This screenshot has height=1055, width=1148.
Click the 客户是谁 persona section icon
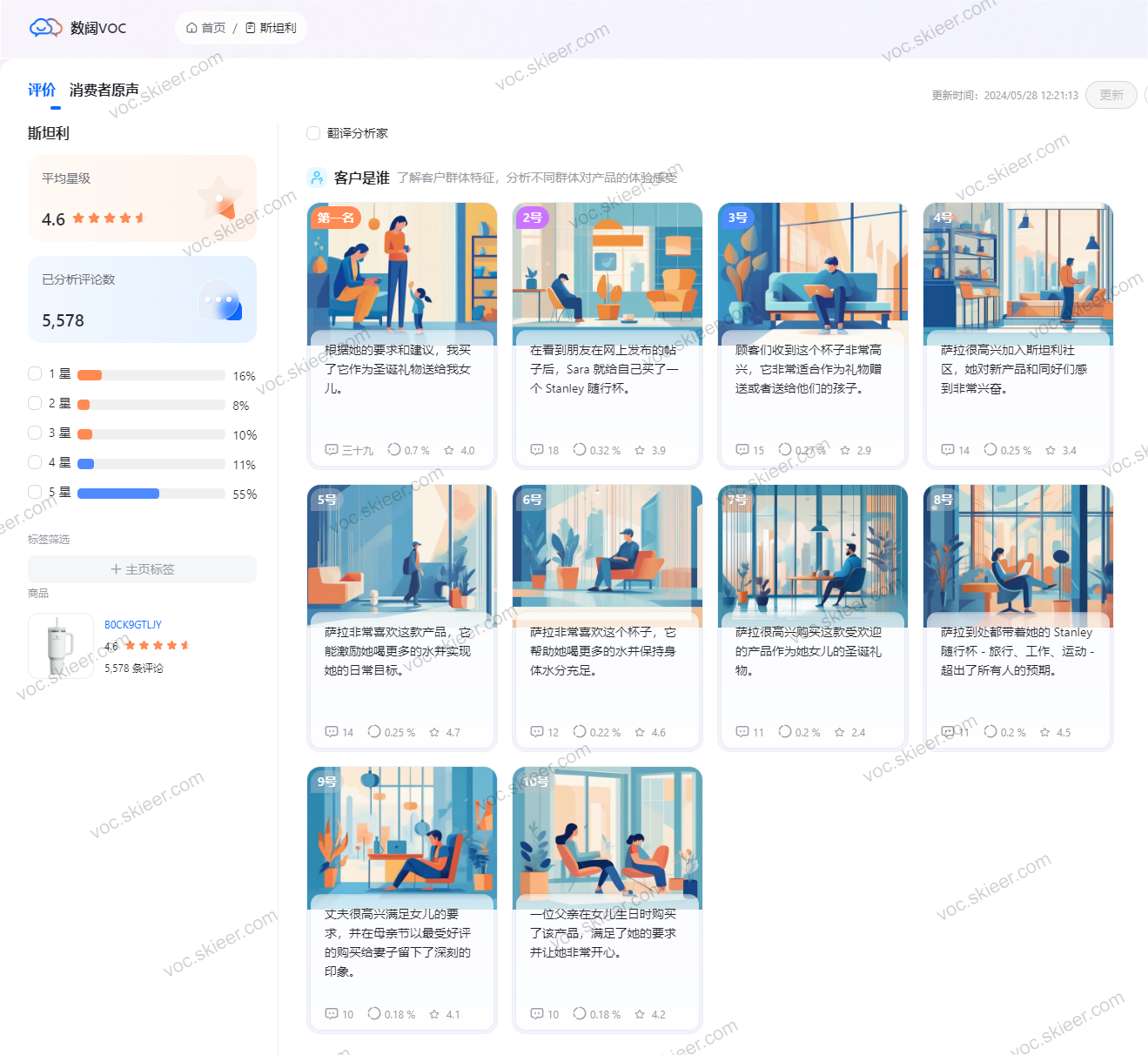click(317, 178)
